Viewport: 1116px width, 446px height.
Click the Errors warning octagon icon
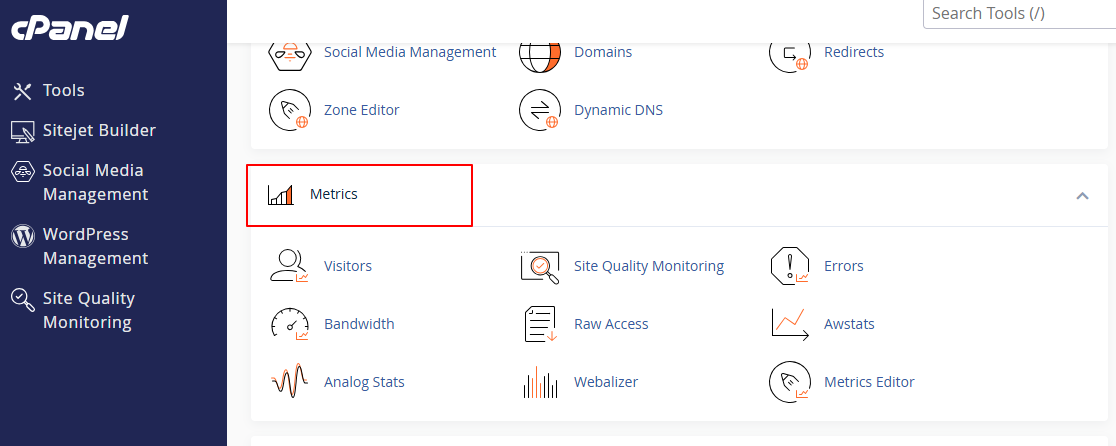(x=790, y=266)
